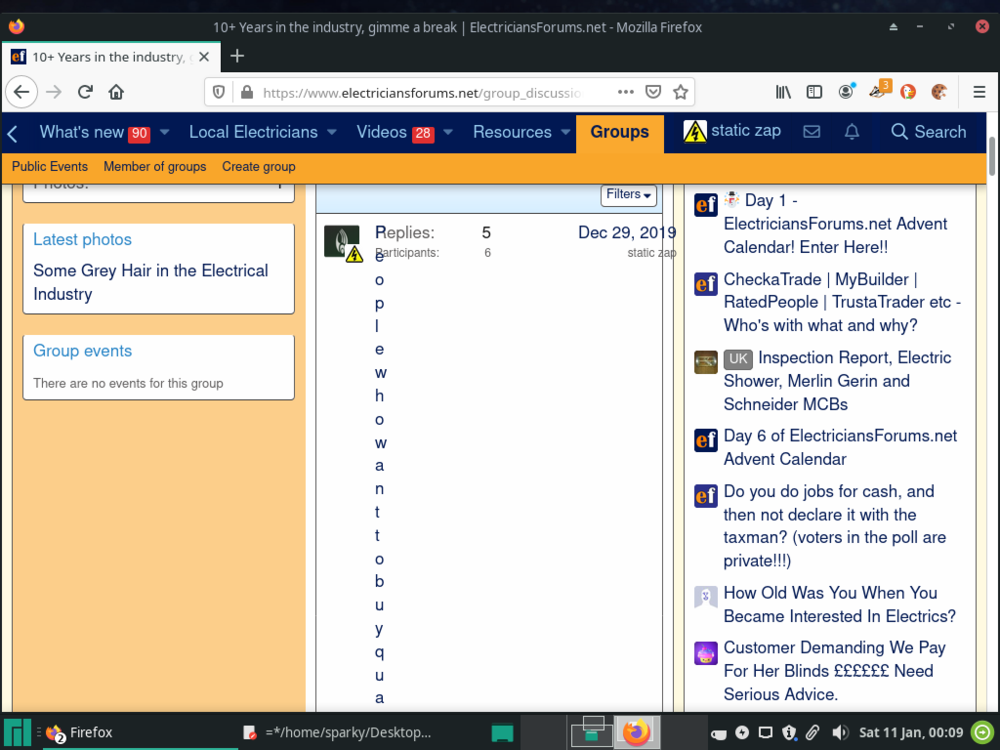Click the Create group link
The height and width of the screenshot is (750, 1000).
coord(258,166)
